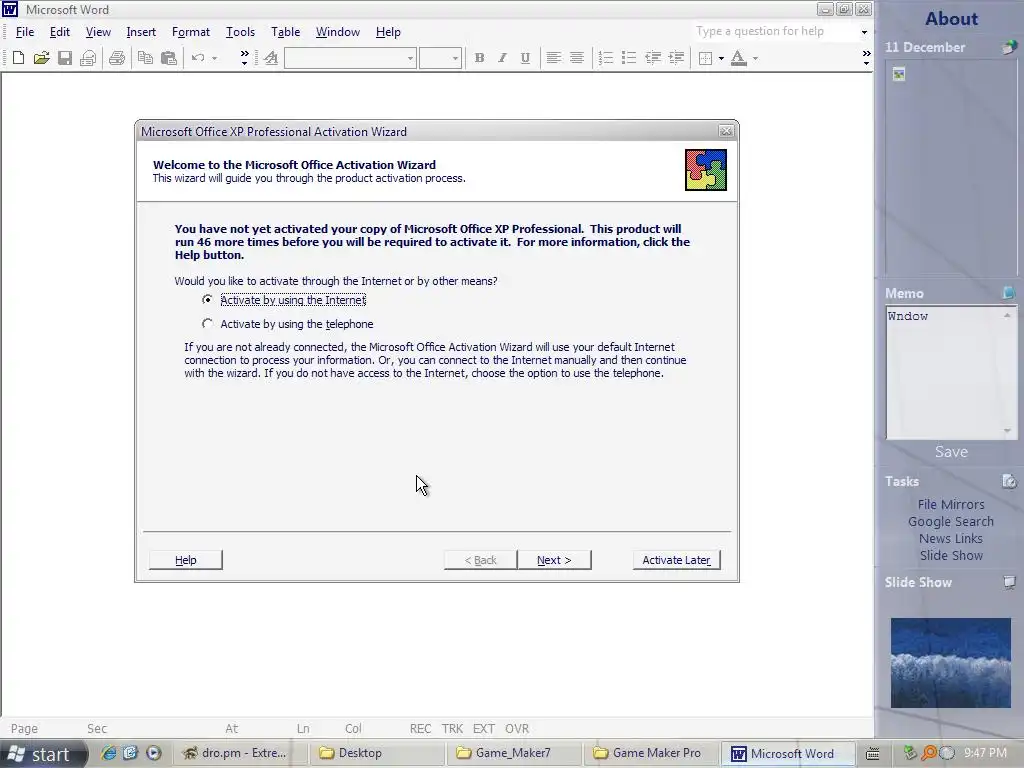Apply Numbering list format
Image resolution: width=1024 pixels, height=768 pixels.
606,58
